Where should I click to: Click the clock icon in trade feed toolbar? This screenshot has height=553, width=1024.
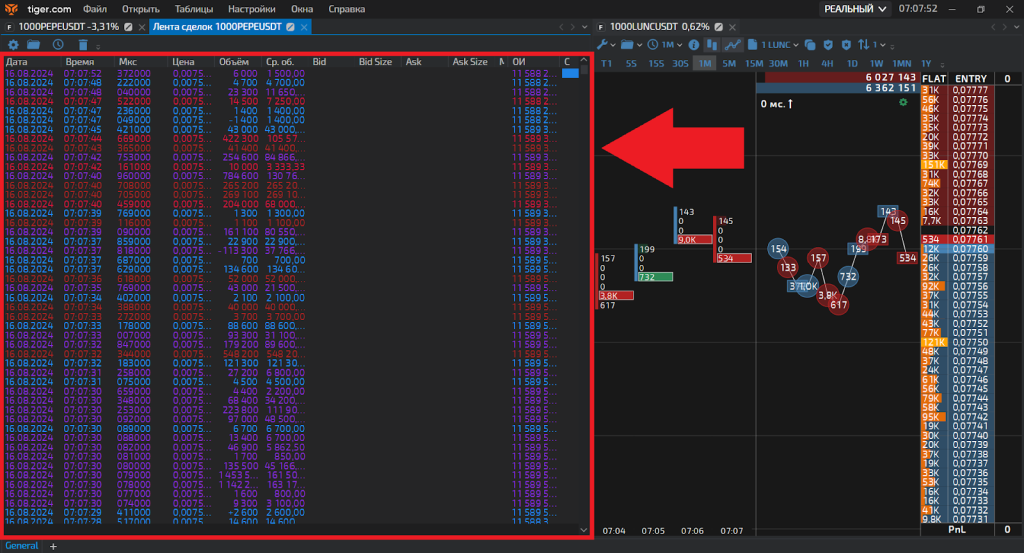pos(58,45)
